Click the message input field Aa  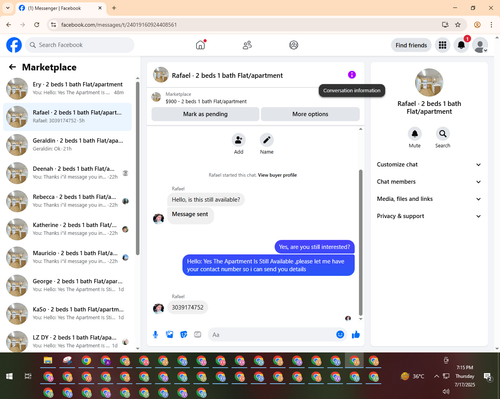272,334
